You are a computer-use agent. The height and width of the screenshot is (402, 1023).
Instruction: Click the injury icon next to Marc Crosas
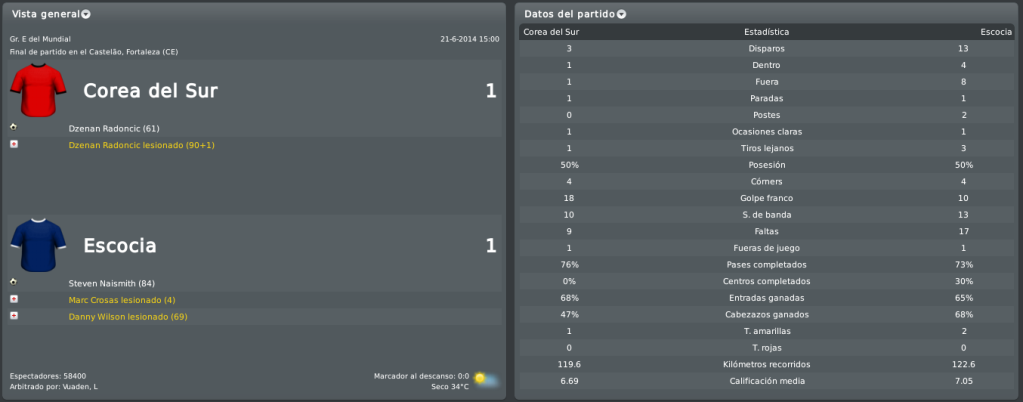click(14, 299)
